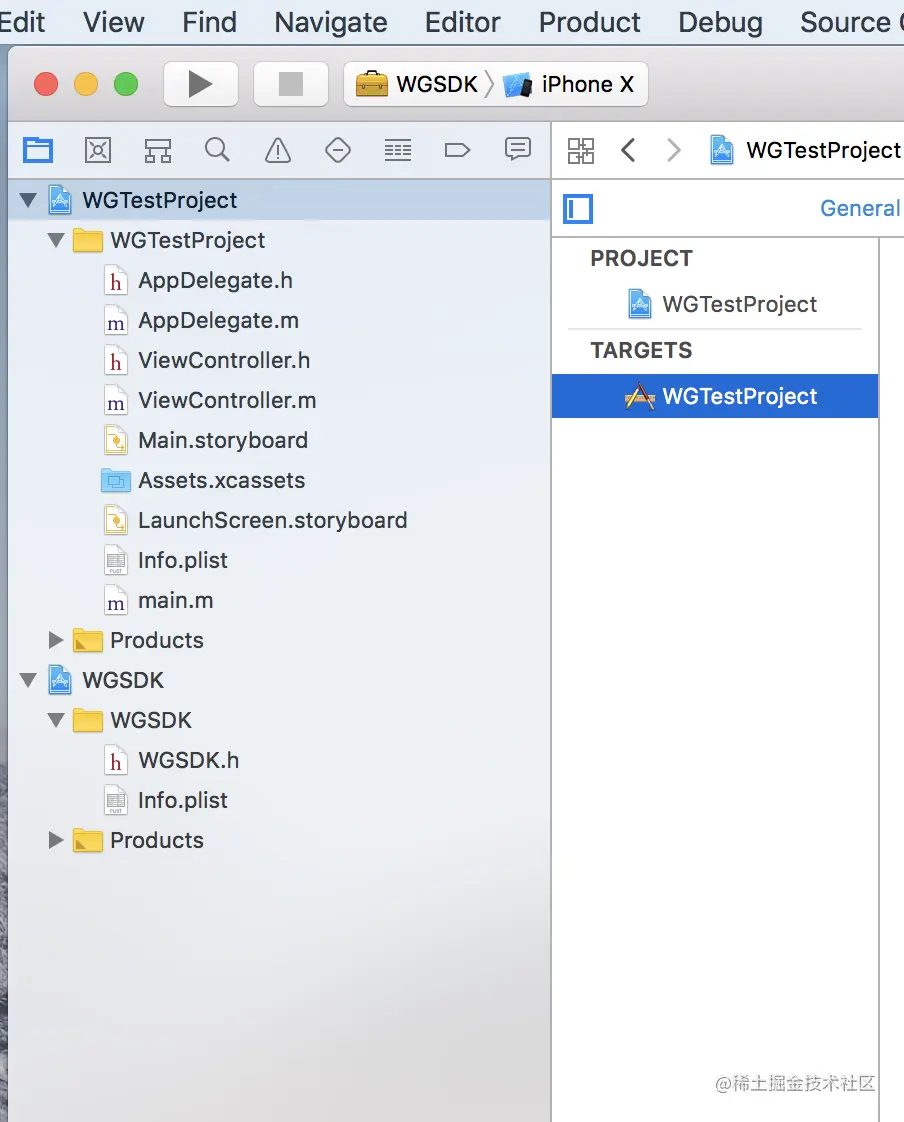Image resolution: width=904 pixels, height=1122 pixels.
Task: Collapse the WGTestProject root project
Action: tap(28, 200)
